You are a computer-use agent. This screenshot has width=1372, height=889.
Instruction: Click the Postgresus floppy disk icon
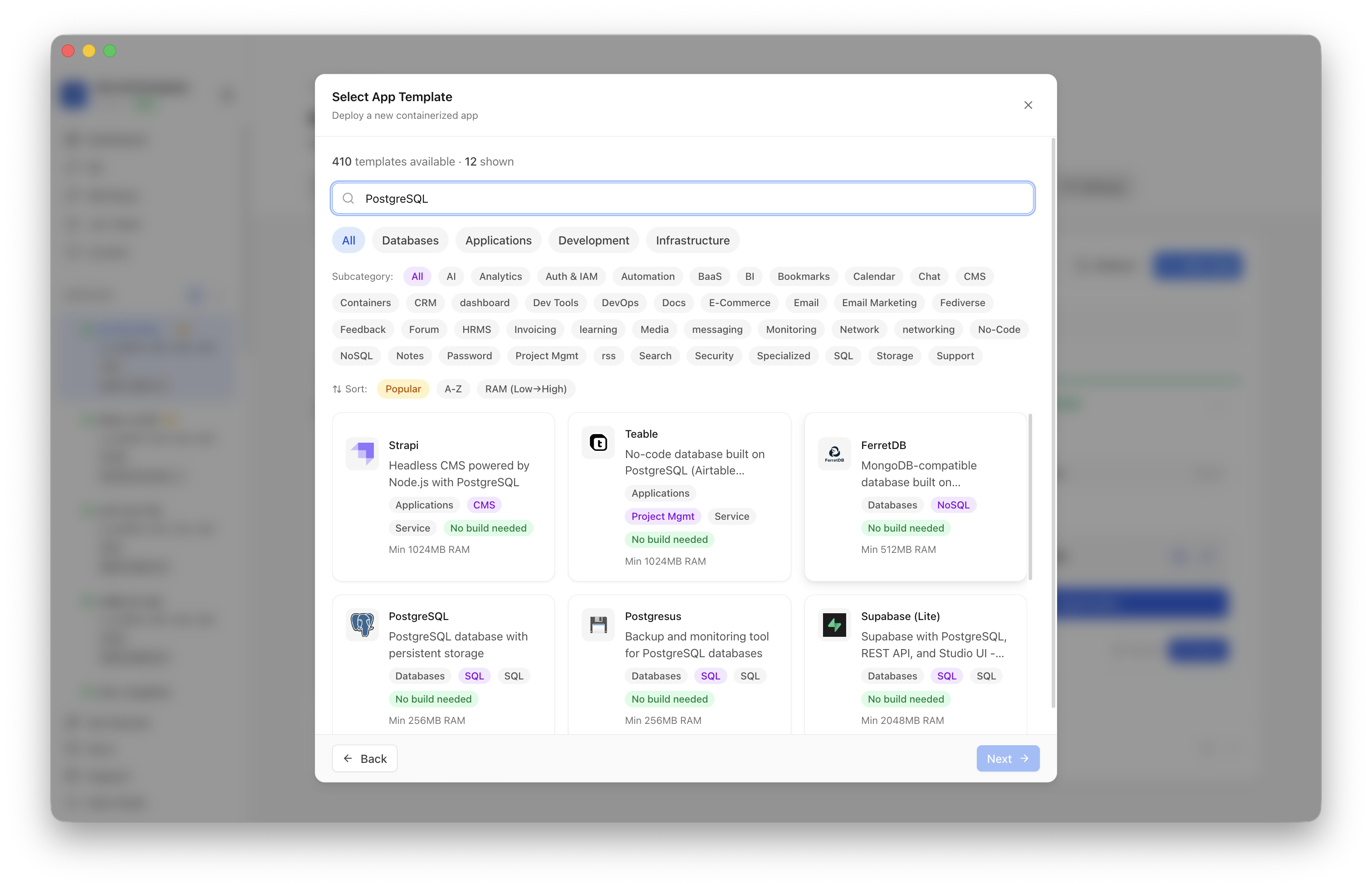[598, 625]
